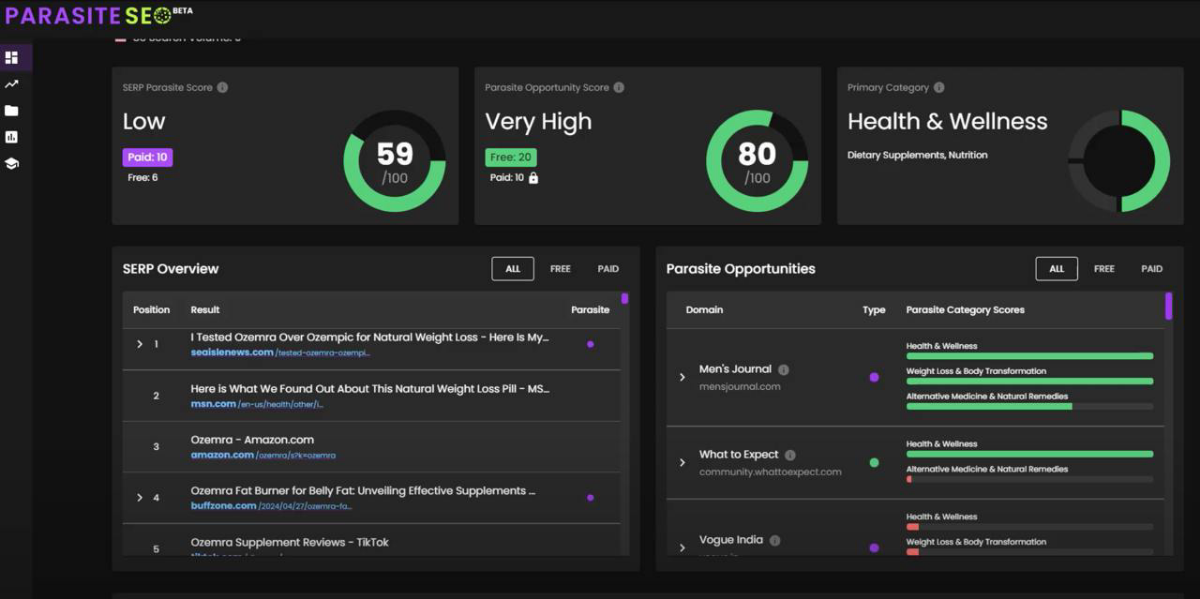Click 'Ozemra Fat Burner for Belly Fat' title
This screenshot has width=1200, height=599.
tap(363, 491)
